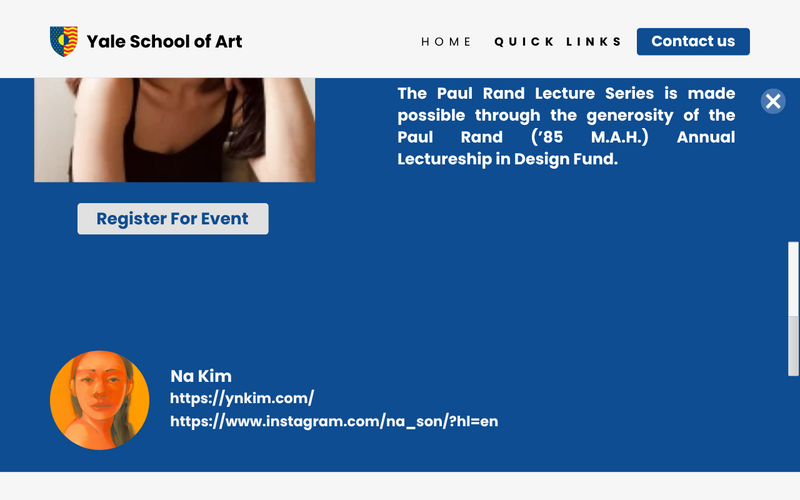The image size is (800, 500).
Task: Click the word 'Event' on register button
Action: (225, 219)
